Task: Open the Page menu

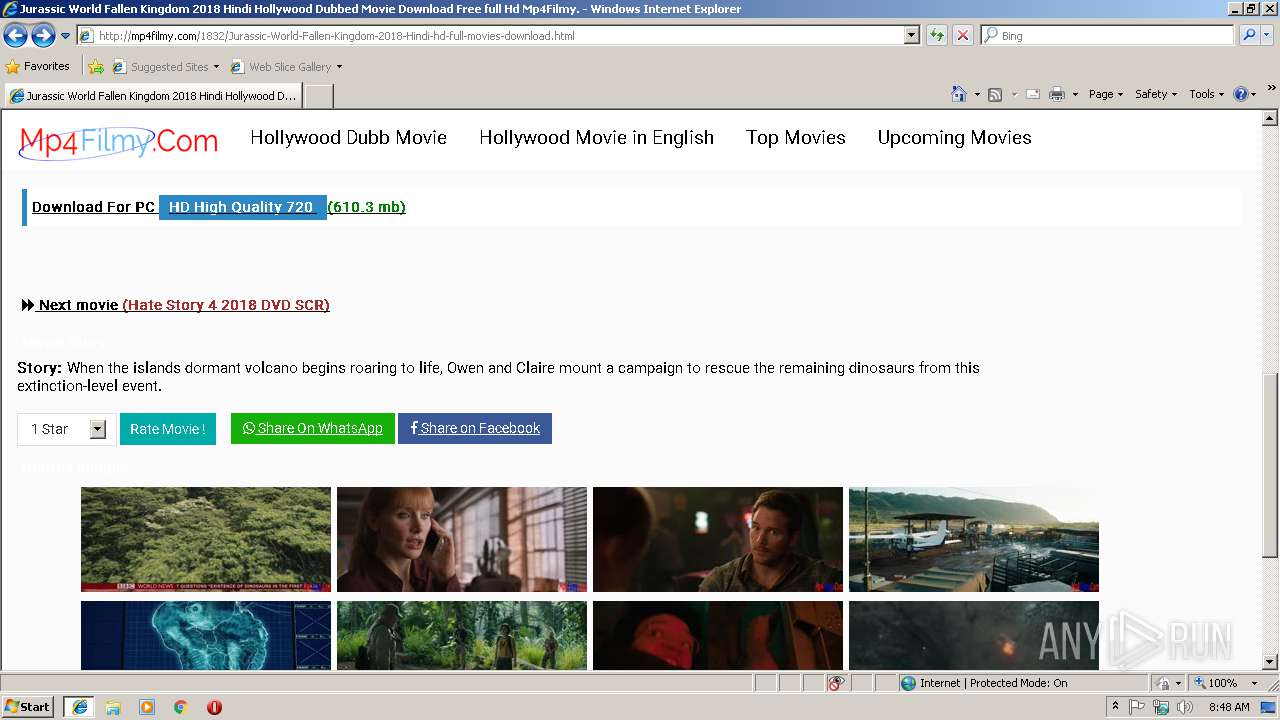Action: pyautogui.click(x=1106, y=94)
